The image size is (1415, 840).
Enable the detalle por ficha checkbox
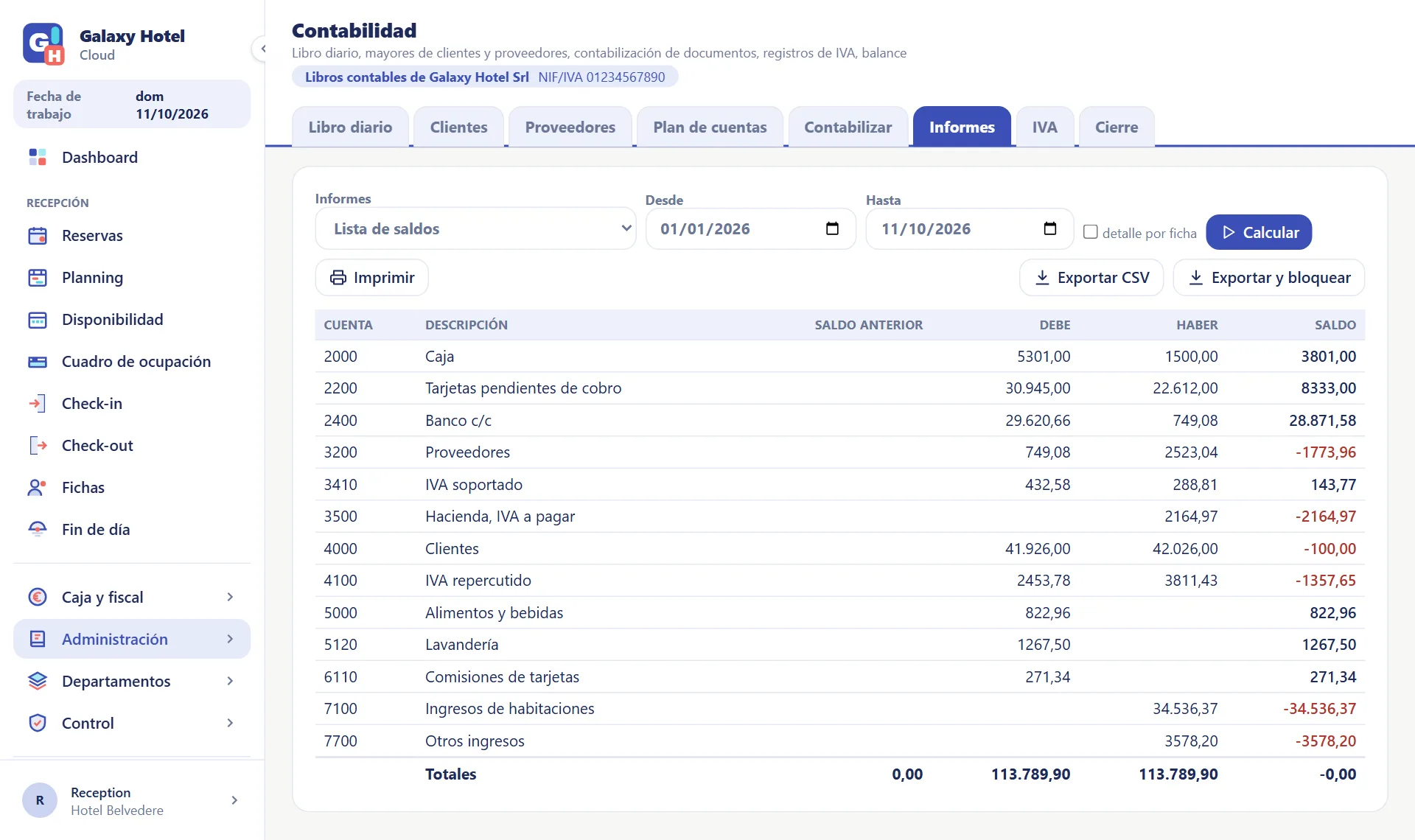(x=1091, y=232)
